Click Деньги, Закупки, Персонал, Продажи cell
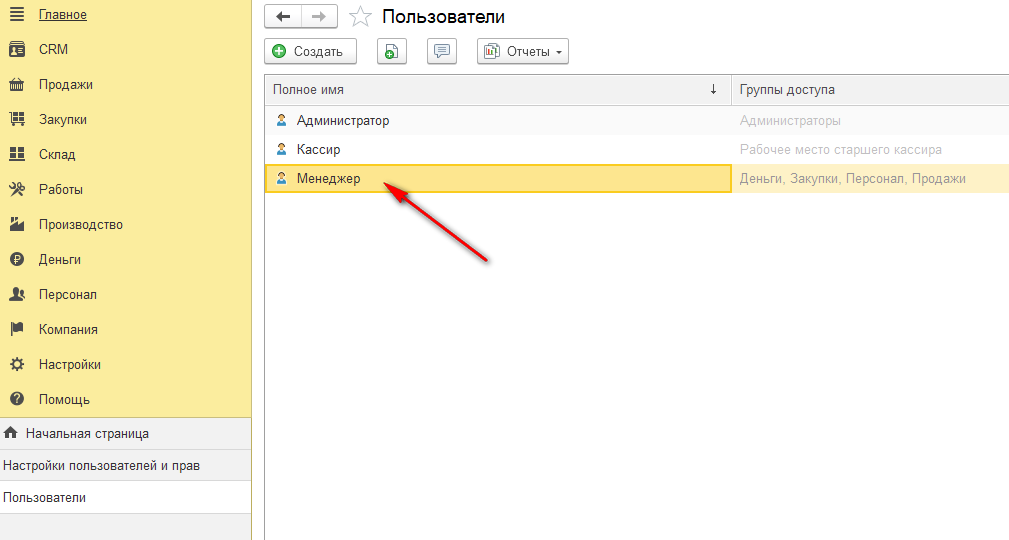This screenshot has height=540, width=1009. [870, 178]
